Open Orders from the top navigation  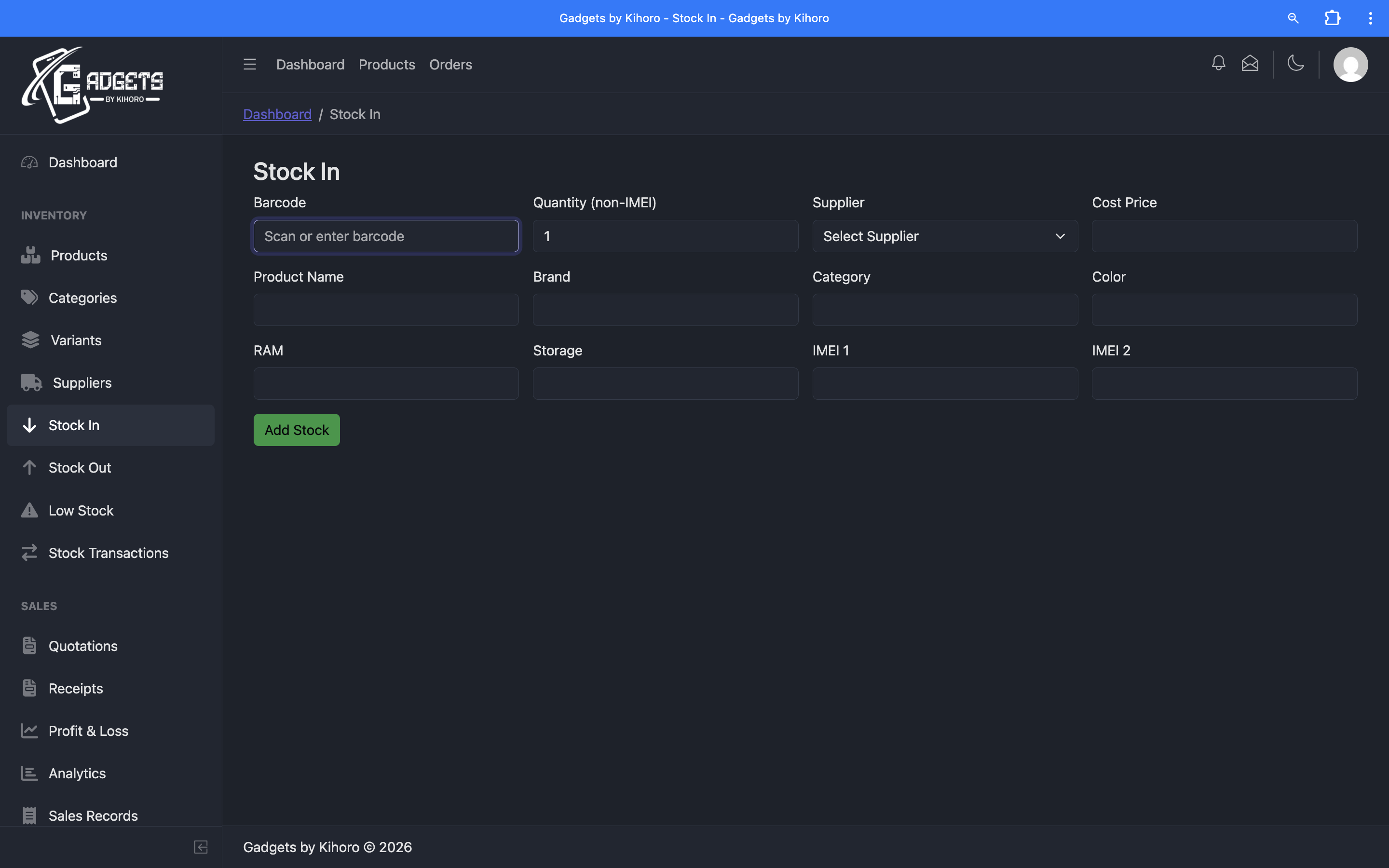(x=450, y=64)
